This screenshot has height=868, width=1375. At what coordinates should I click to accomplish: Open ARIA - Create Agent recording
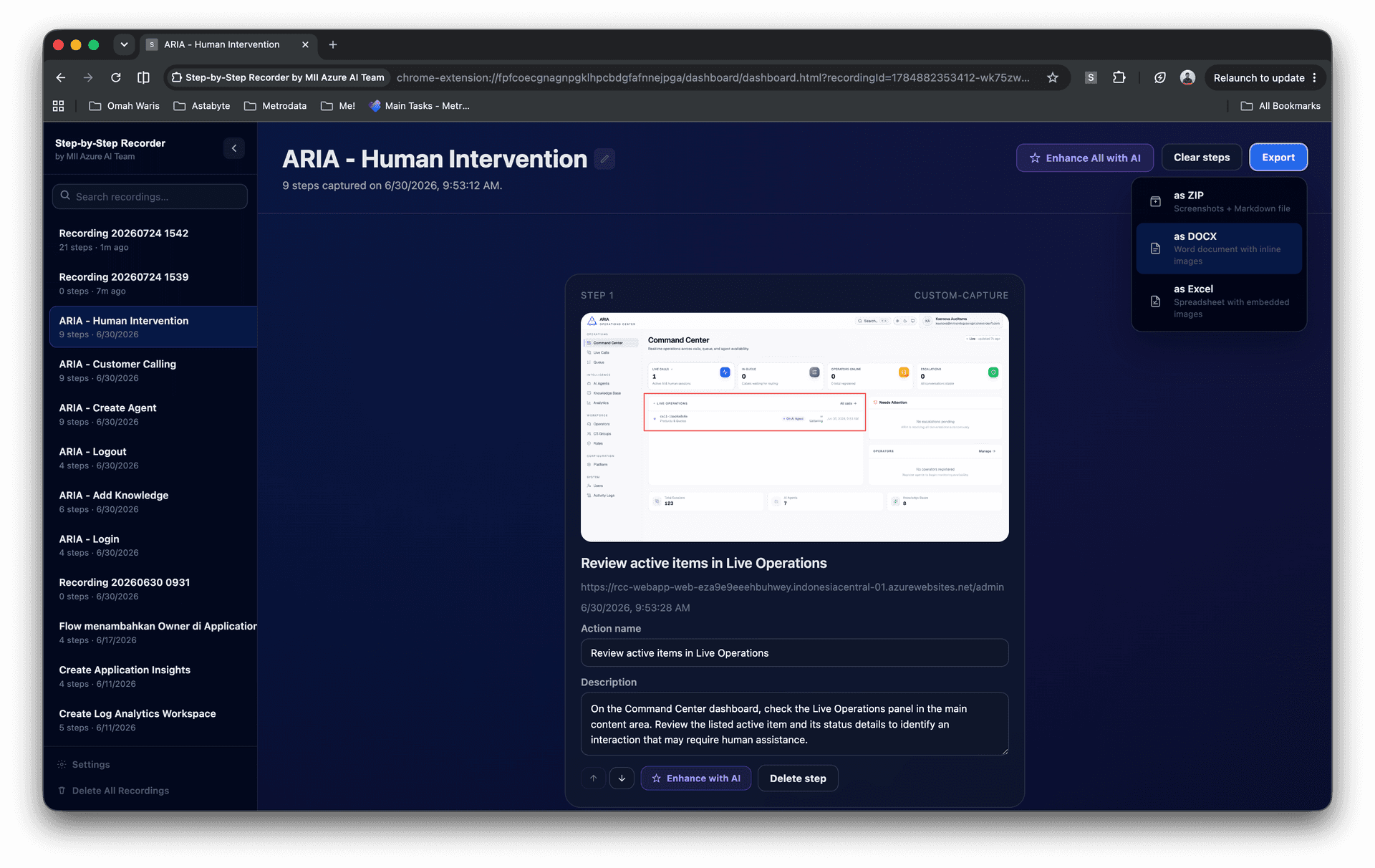153,415
